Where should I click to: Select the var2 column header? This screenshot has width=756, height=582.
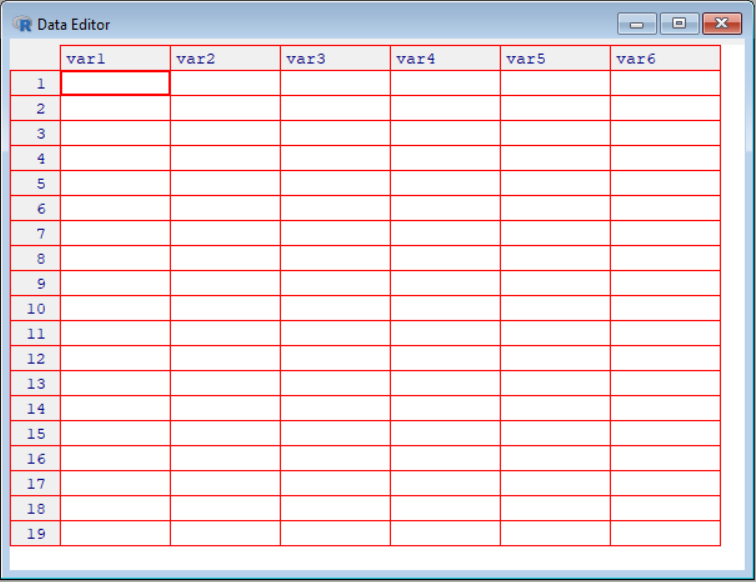pos(225,59)
